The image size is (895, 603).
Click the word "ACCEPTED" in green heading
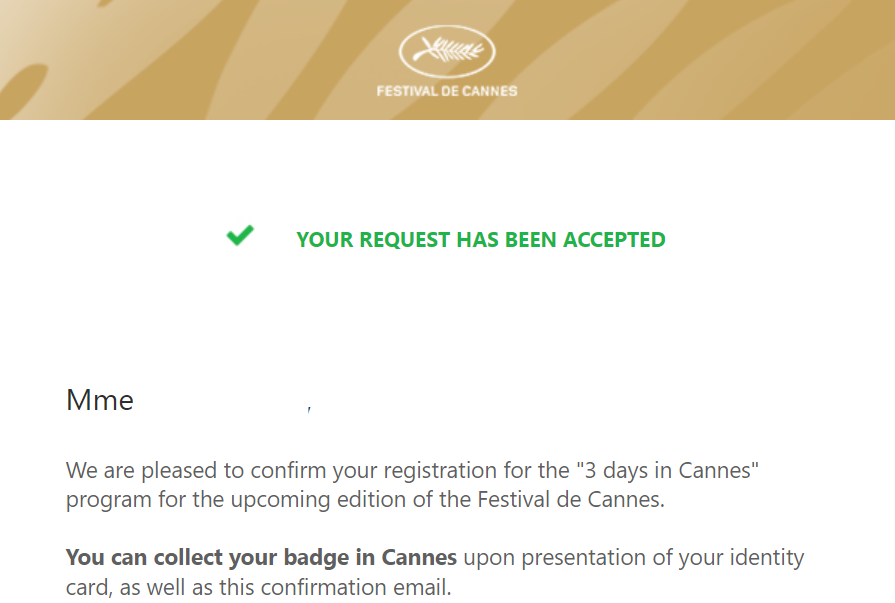614,240
